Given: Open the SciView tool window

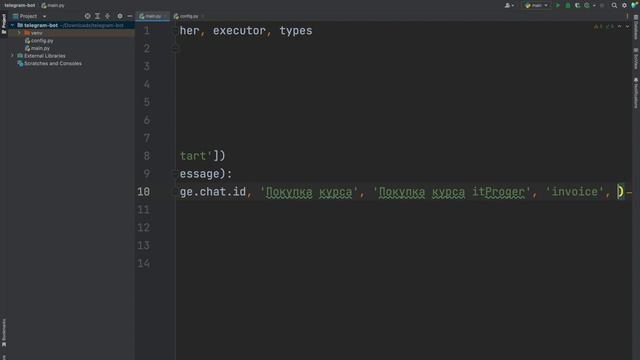Looking at the screenshot, I should 636,59.
